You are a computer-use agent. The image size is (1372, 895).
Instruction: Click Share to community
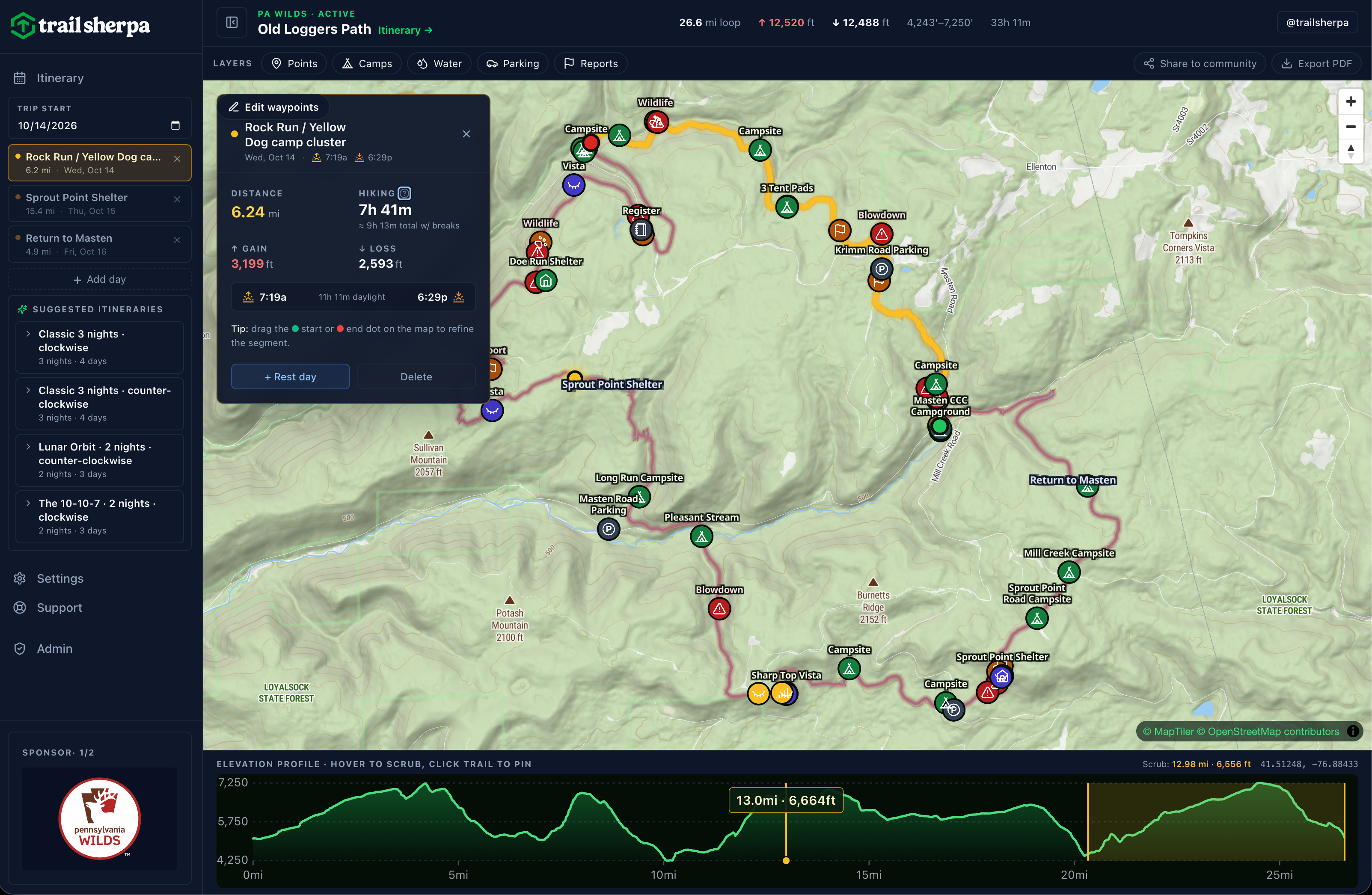click(x=1200, y=63)
